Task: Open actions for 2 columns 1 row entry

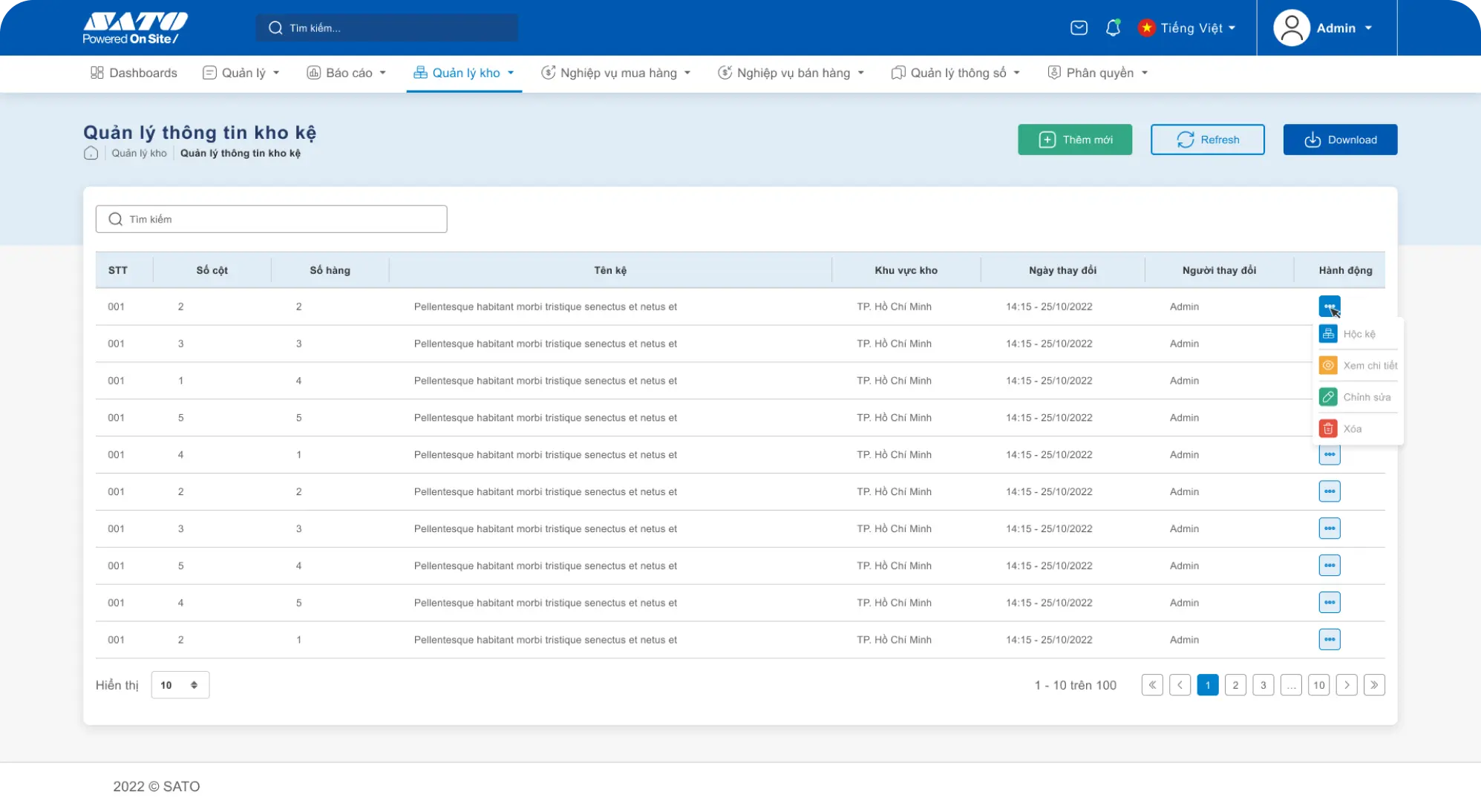Action: (1329, 639)
